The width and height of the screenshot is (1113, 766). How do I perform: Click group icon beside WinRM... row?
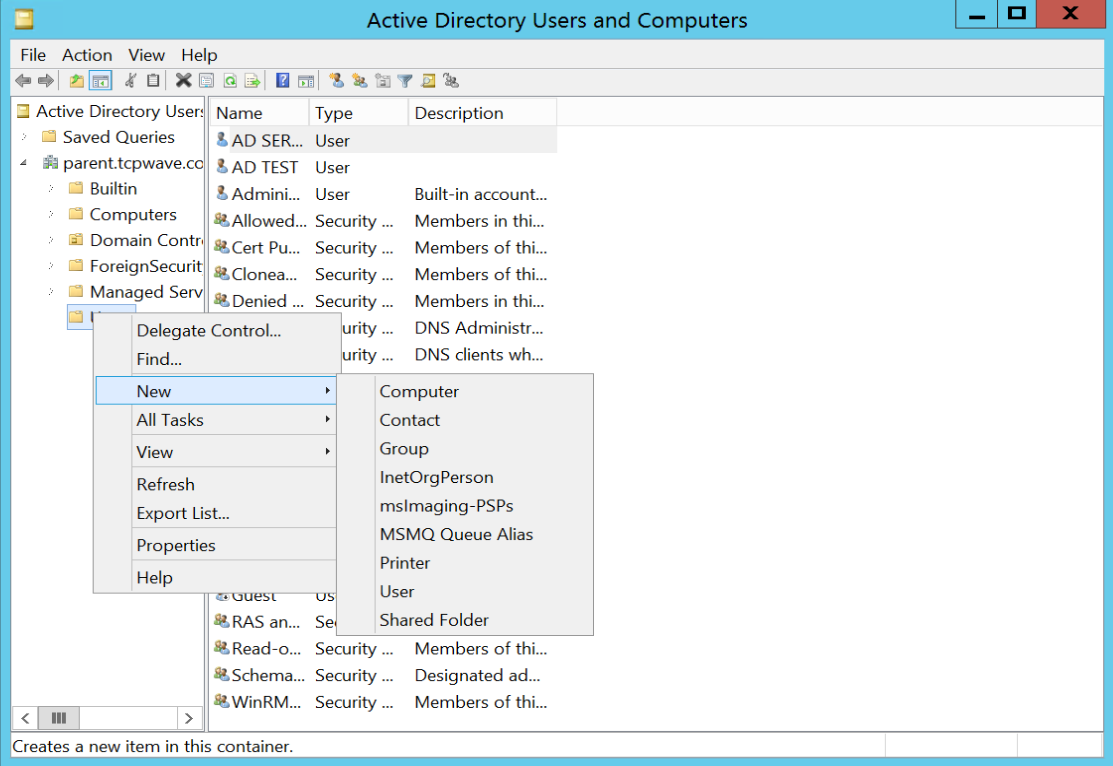click(x=221, y=701)
